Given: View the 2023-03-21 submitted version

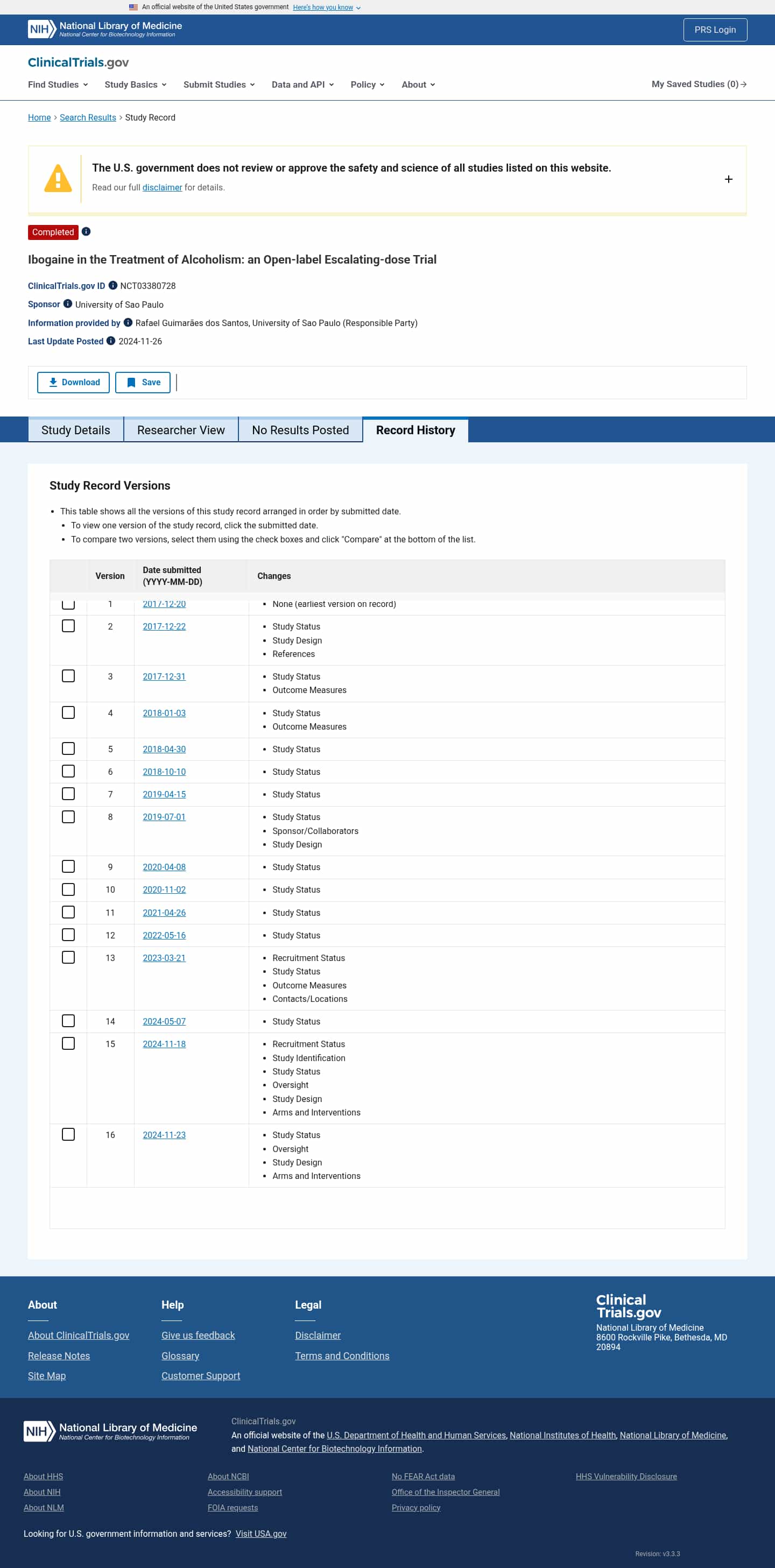Looking at the screenshot, I should click(164, 957).
